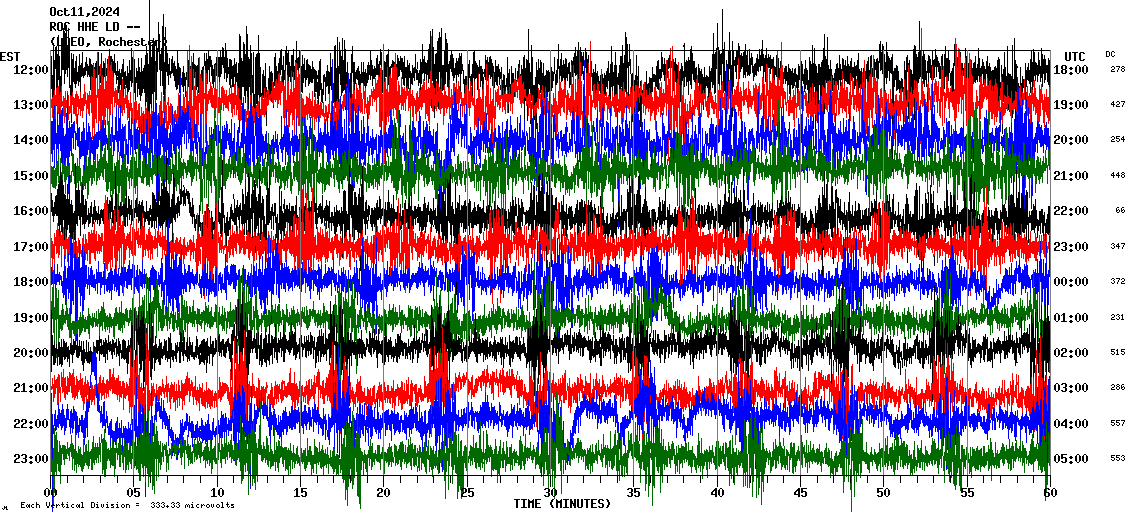The height and width of the screenshot is (519, 1130).
Task: Click the 05:00 UTC time label
Action: click(x=1071, y=459)
